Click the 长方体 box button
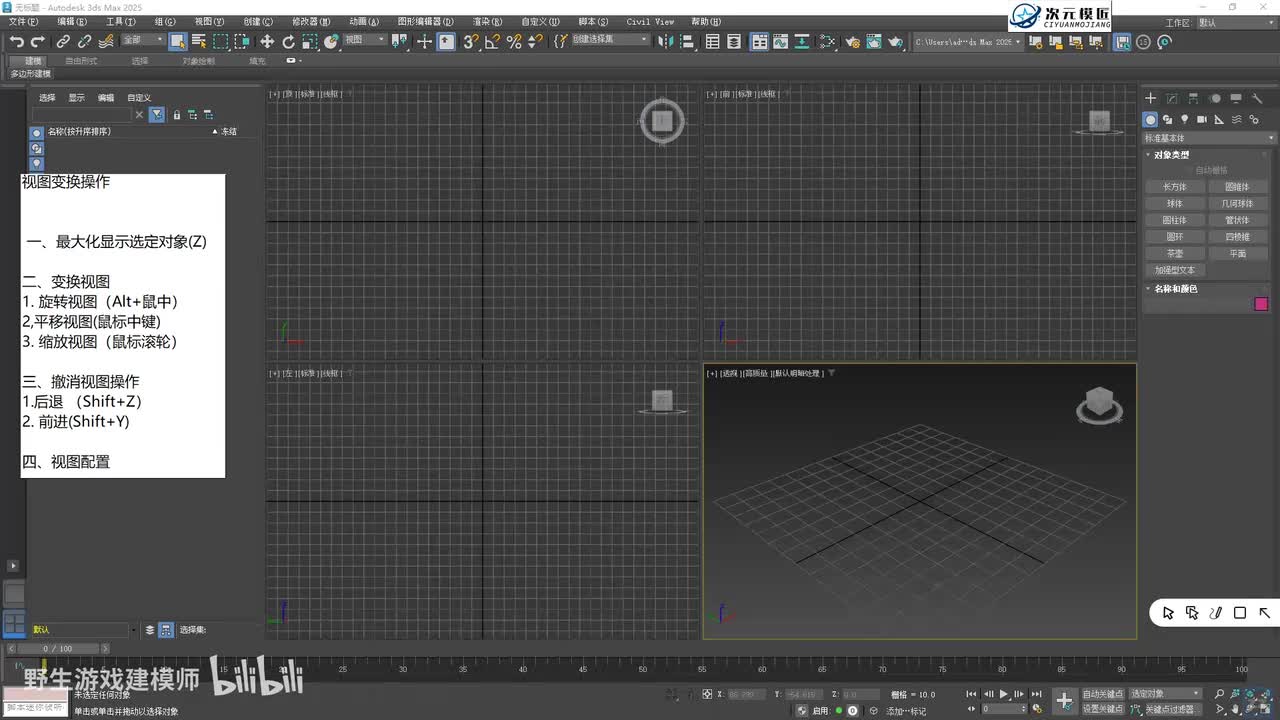Screen dimensions: 1280x720 click(1174, 187)
